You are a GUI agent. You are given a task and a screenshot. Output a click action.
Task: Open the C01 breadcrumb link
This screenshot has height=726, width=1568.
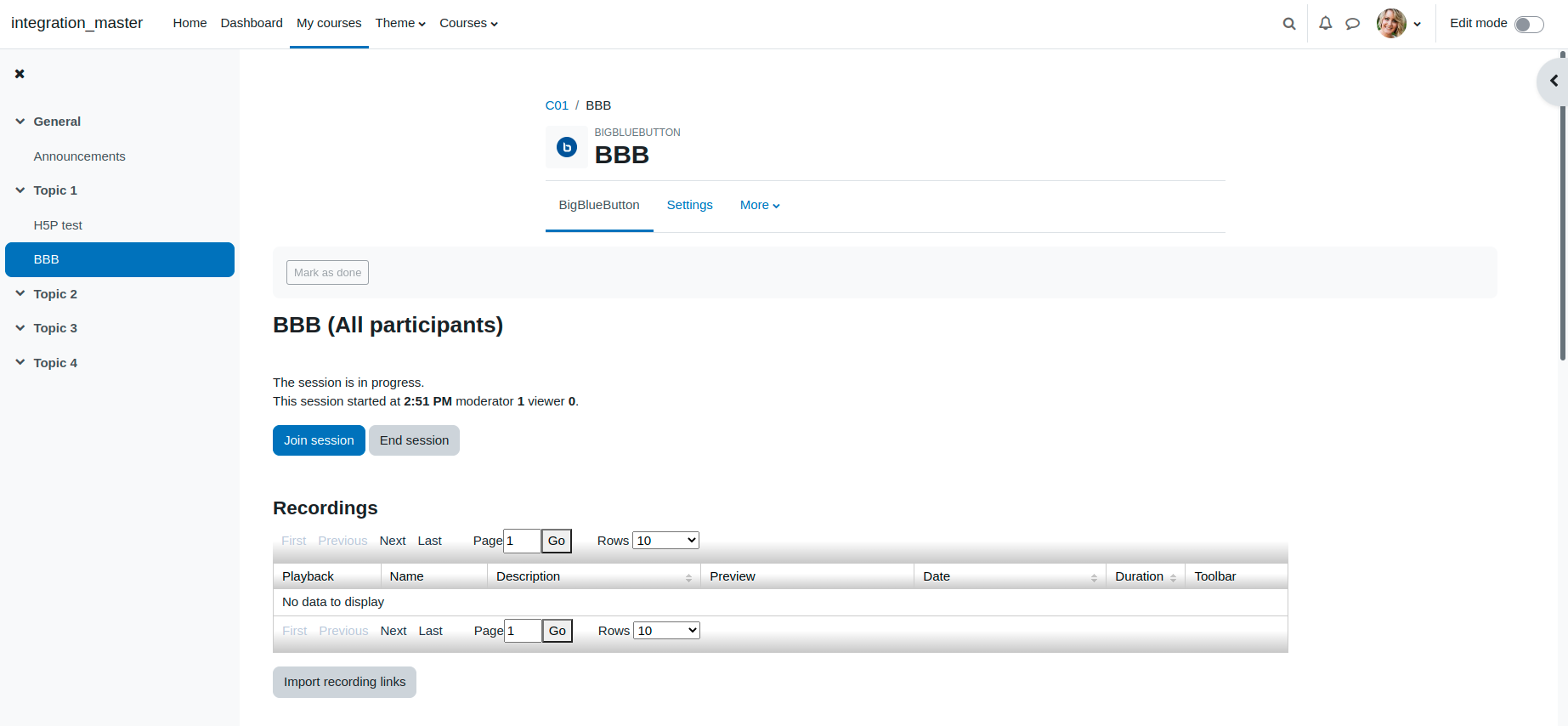click(557, 105)
